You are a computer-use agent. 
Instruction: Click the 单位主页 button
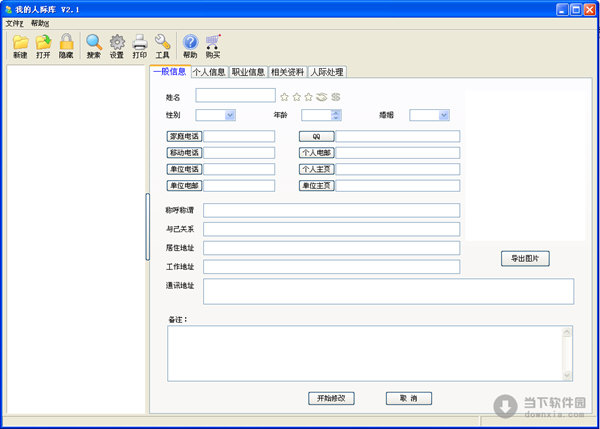pos(316,186)
